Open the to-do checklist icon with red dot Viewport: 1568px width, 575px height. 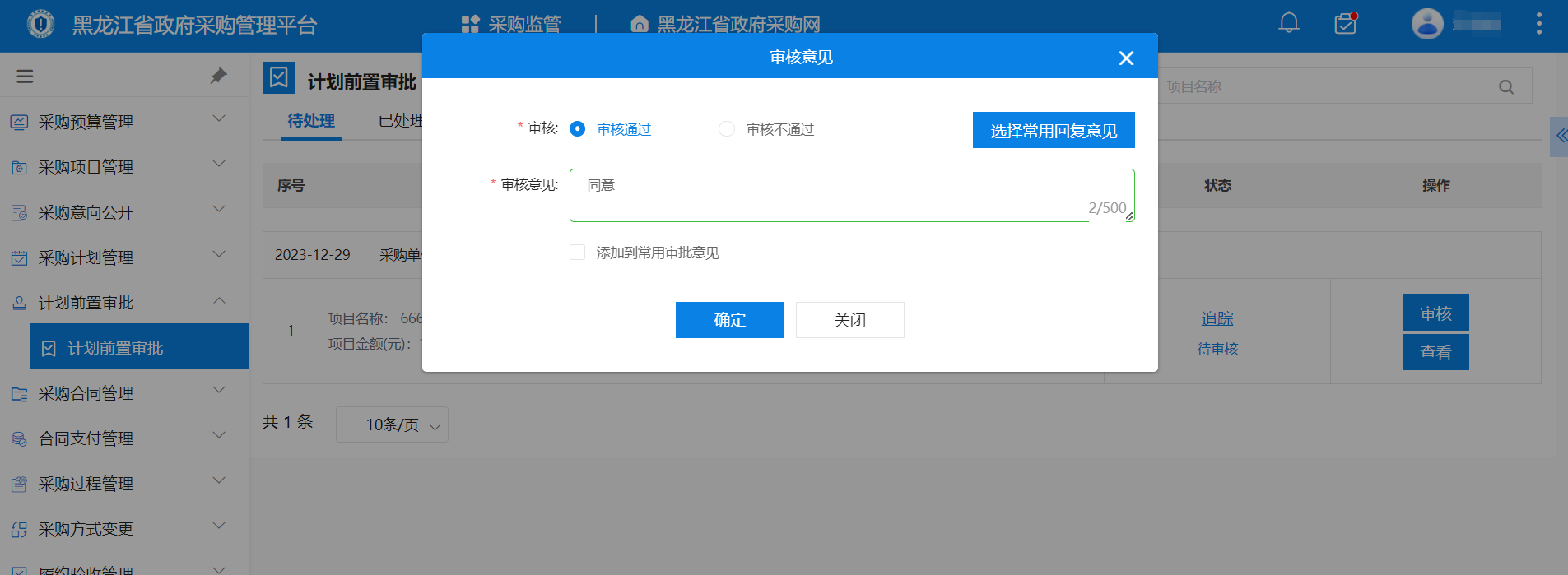point(1346,23)
